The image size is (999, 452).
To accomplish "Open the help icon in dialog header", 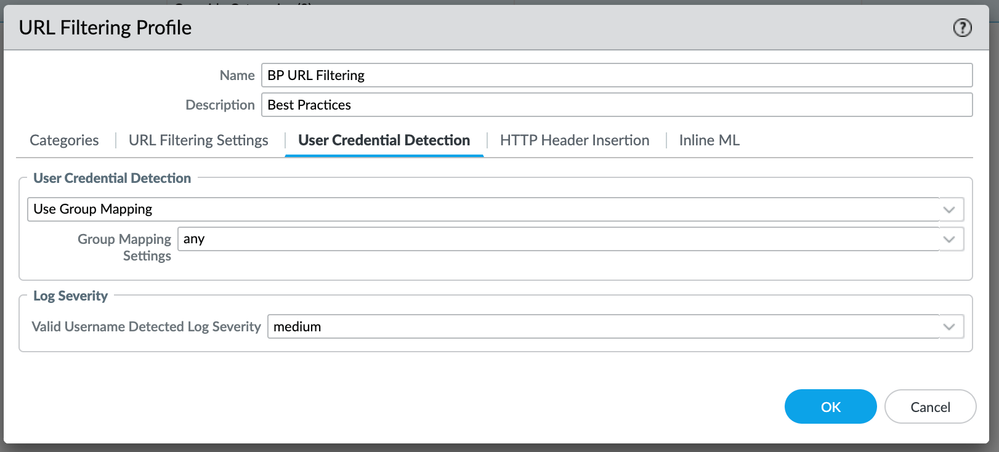I will coord(962,28).
